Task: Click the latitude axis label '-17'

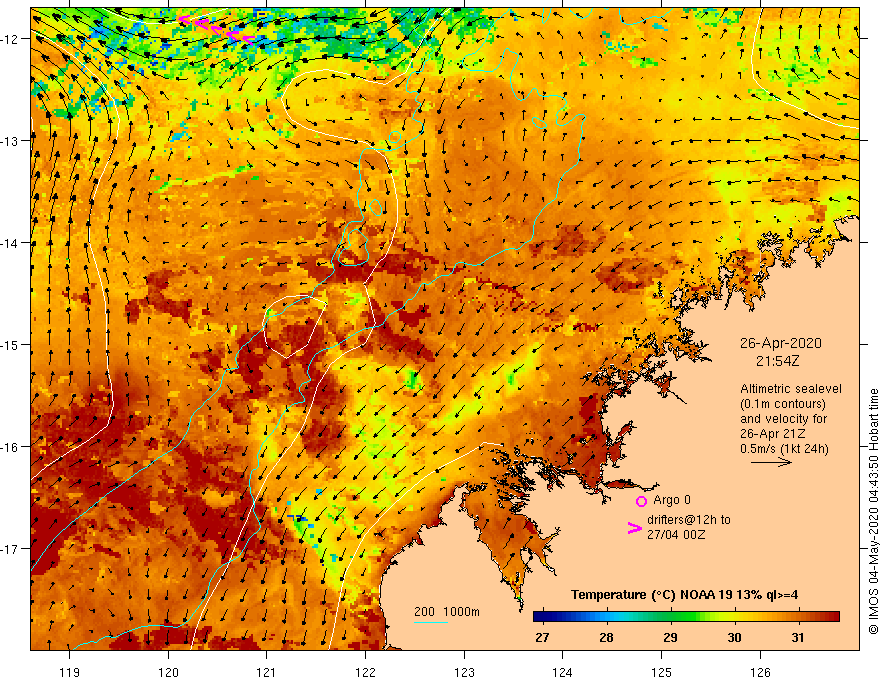Action: 10,549
